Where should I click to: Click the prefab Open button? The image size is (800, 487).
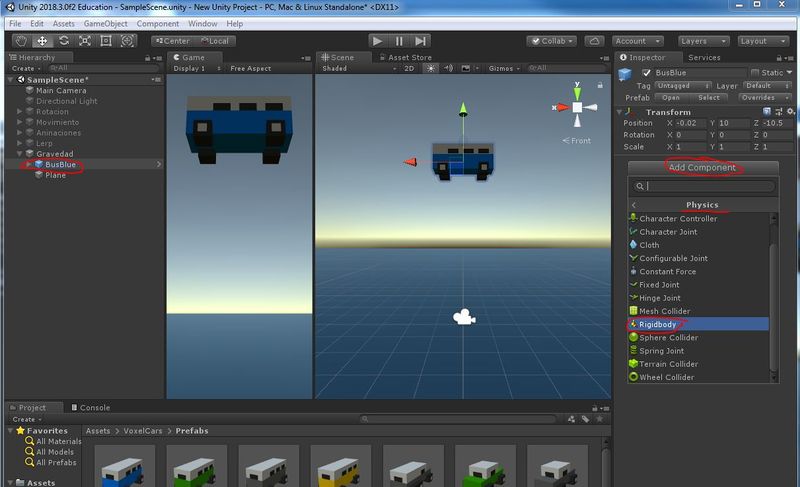click(670, 97)
